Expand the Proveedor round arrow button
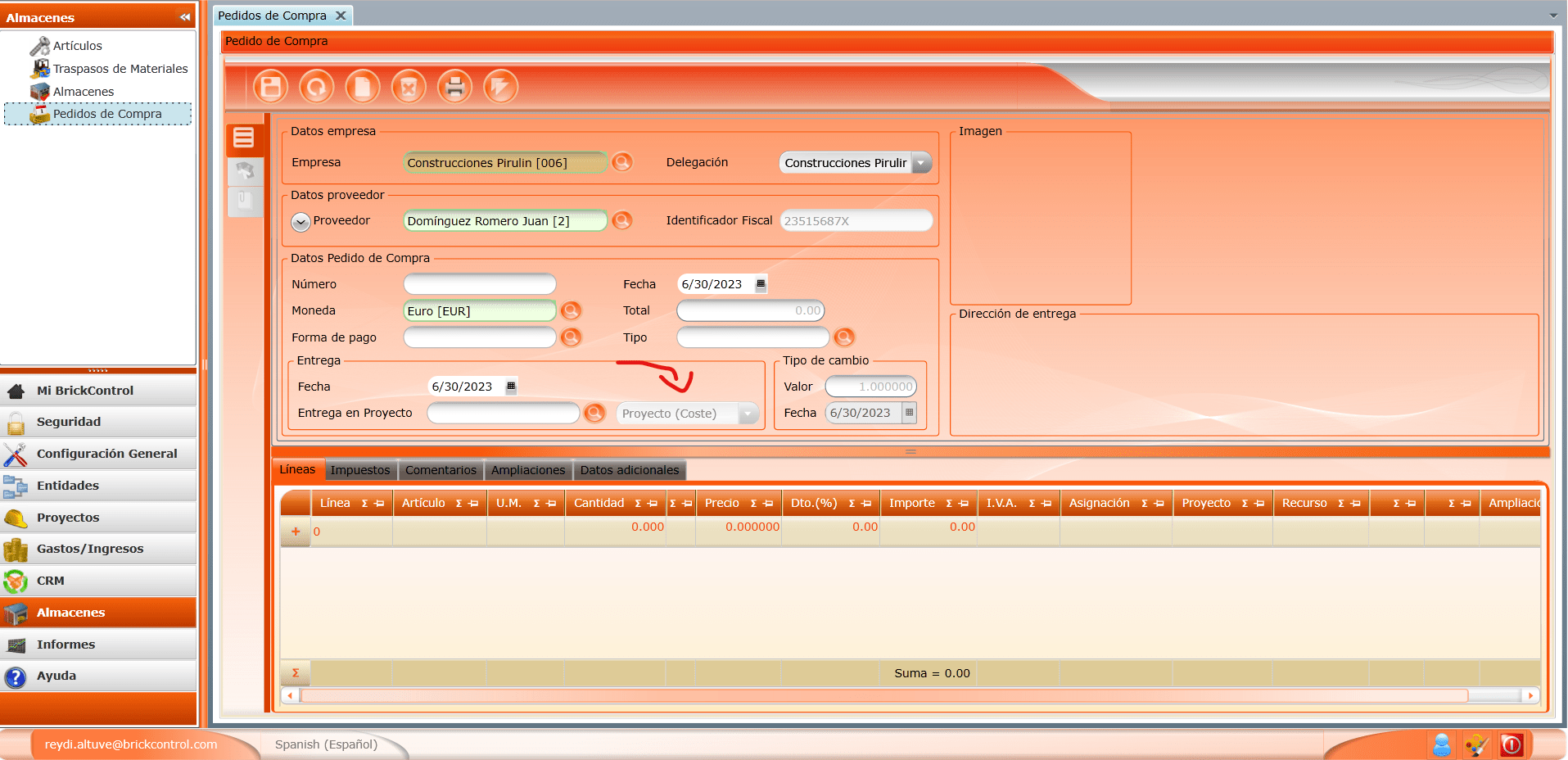This screenshot has width=1568, height=760. (x=300, y=221)
